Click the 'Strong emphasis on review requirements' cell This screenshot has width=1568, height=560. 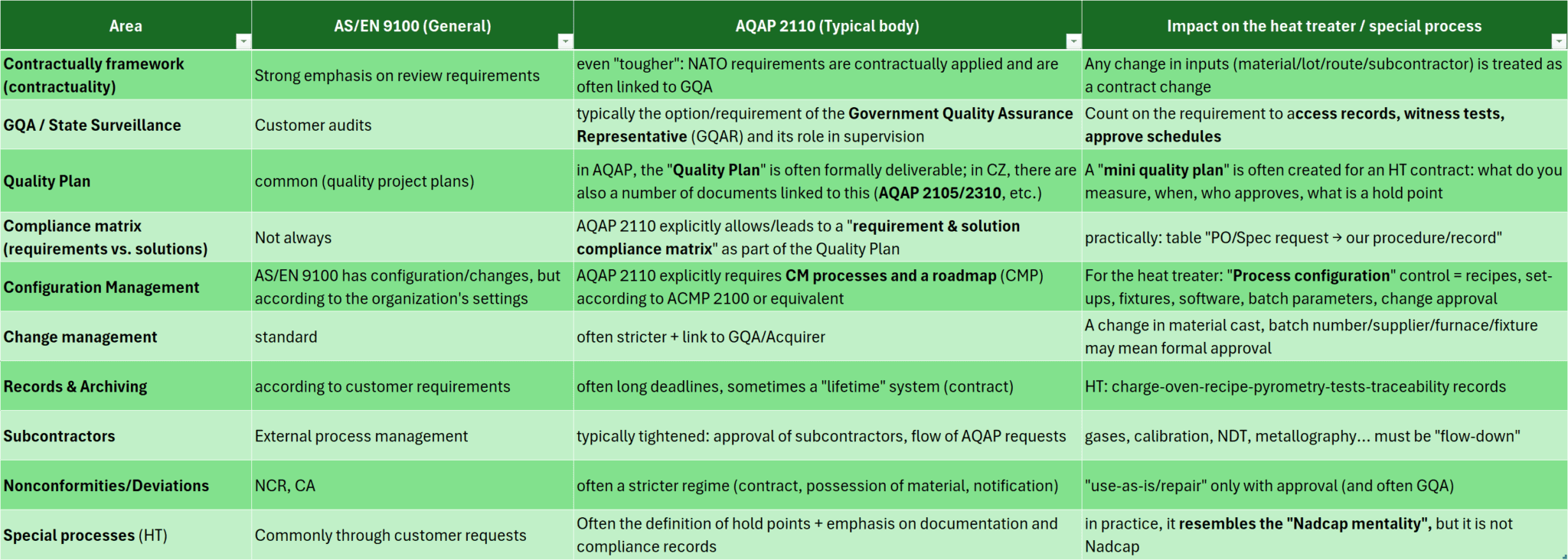[x=413, y=75]
